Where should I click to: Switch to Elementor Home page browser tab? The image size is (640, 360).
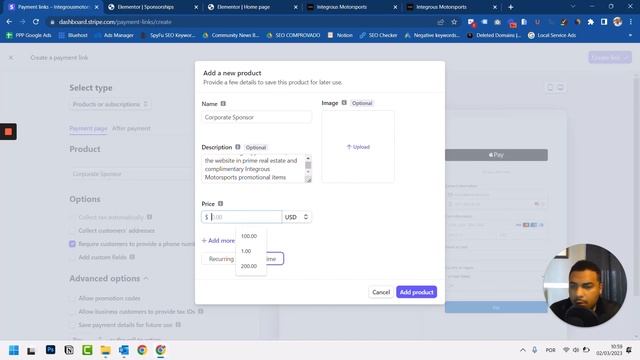243,7
